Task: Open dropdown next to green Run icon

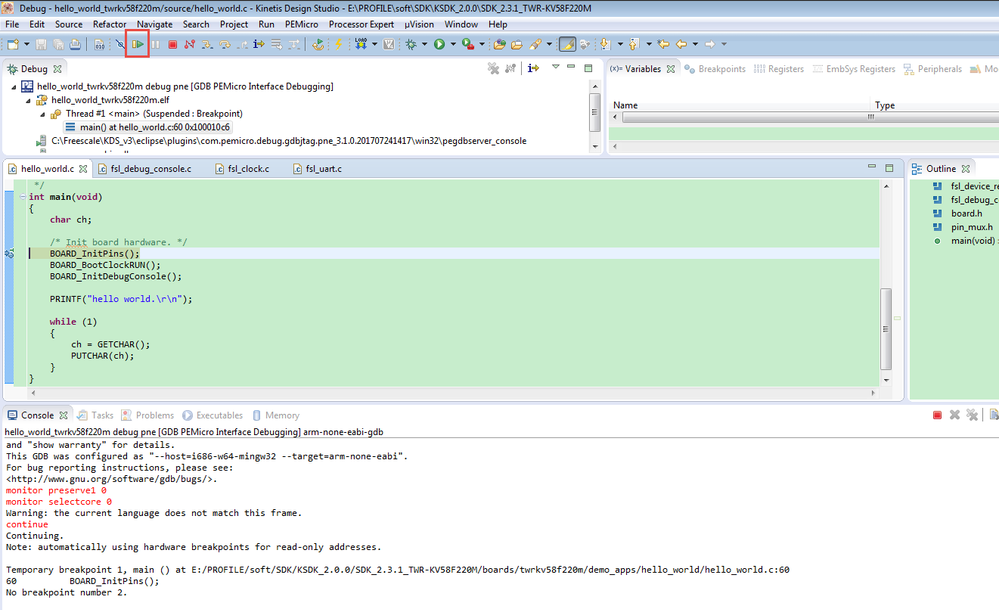Action: tap(453, 44)
